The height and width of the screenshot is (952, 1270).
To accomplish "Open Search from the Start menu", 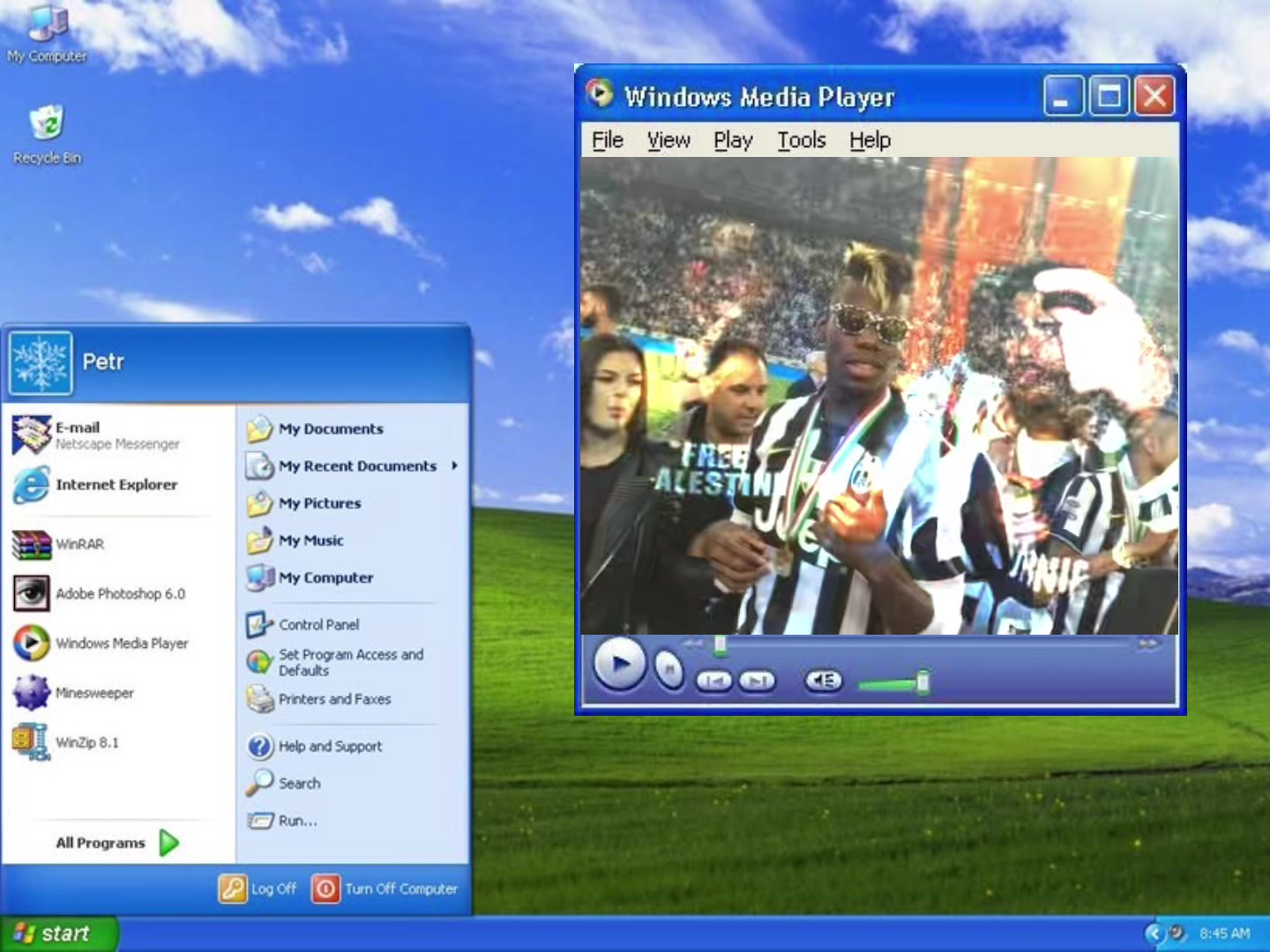I will click(284, 784).
